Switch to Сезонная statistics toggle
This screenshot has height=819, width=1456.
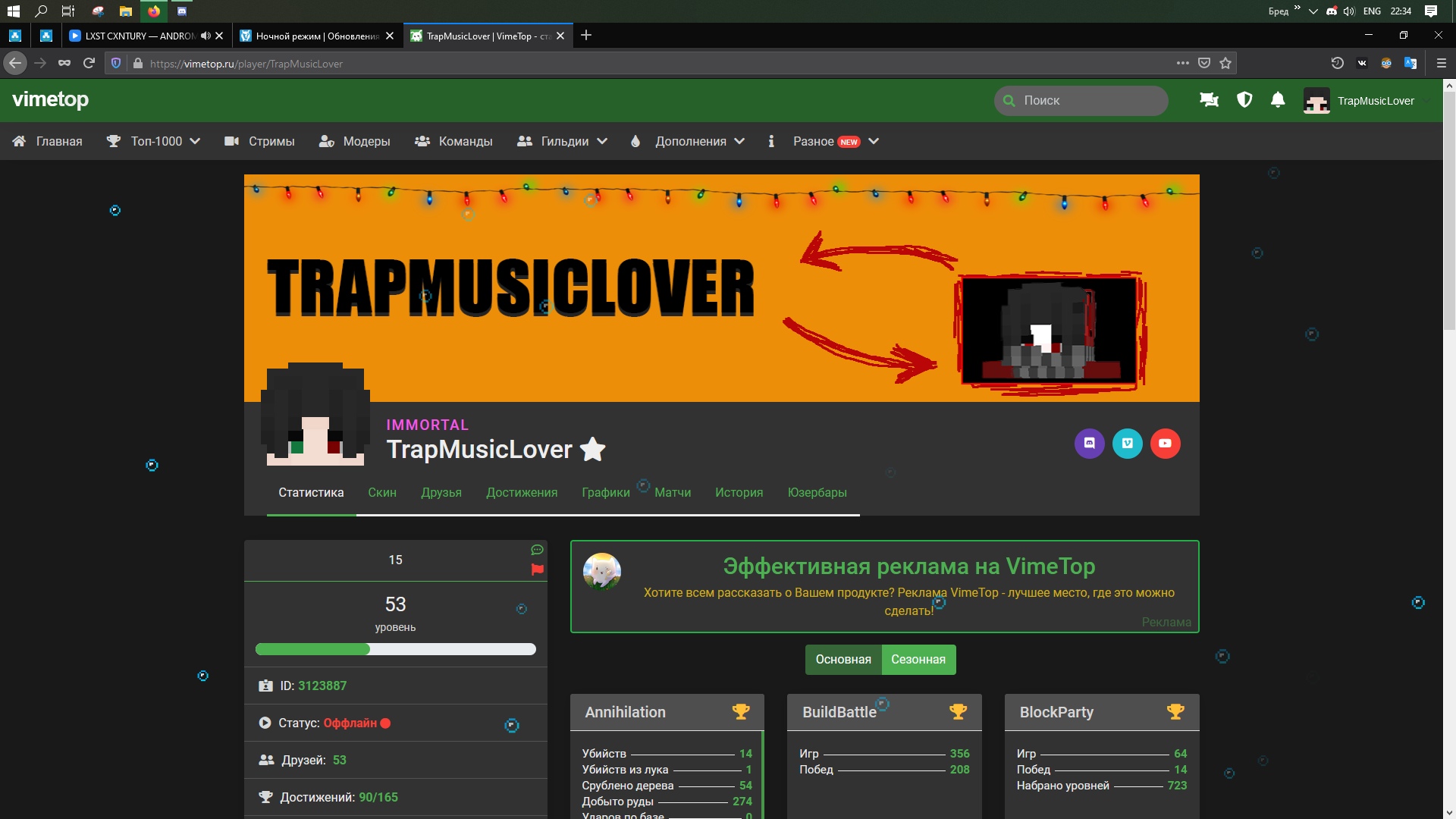tap(918, 660)
